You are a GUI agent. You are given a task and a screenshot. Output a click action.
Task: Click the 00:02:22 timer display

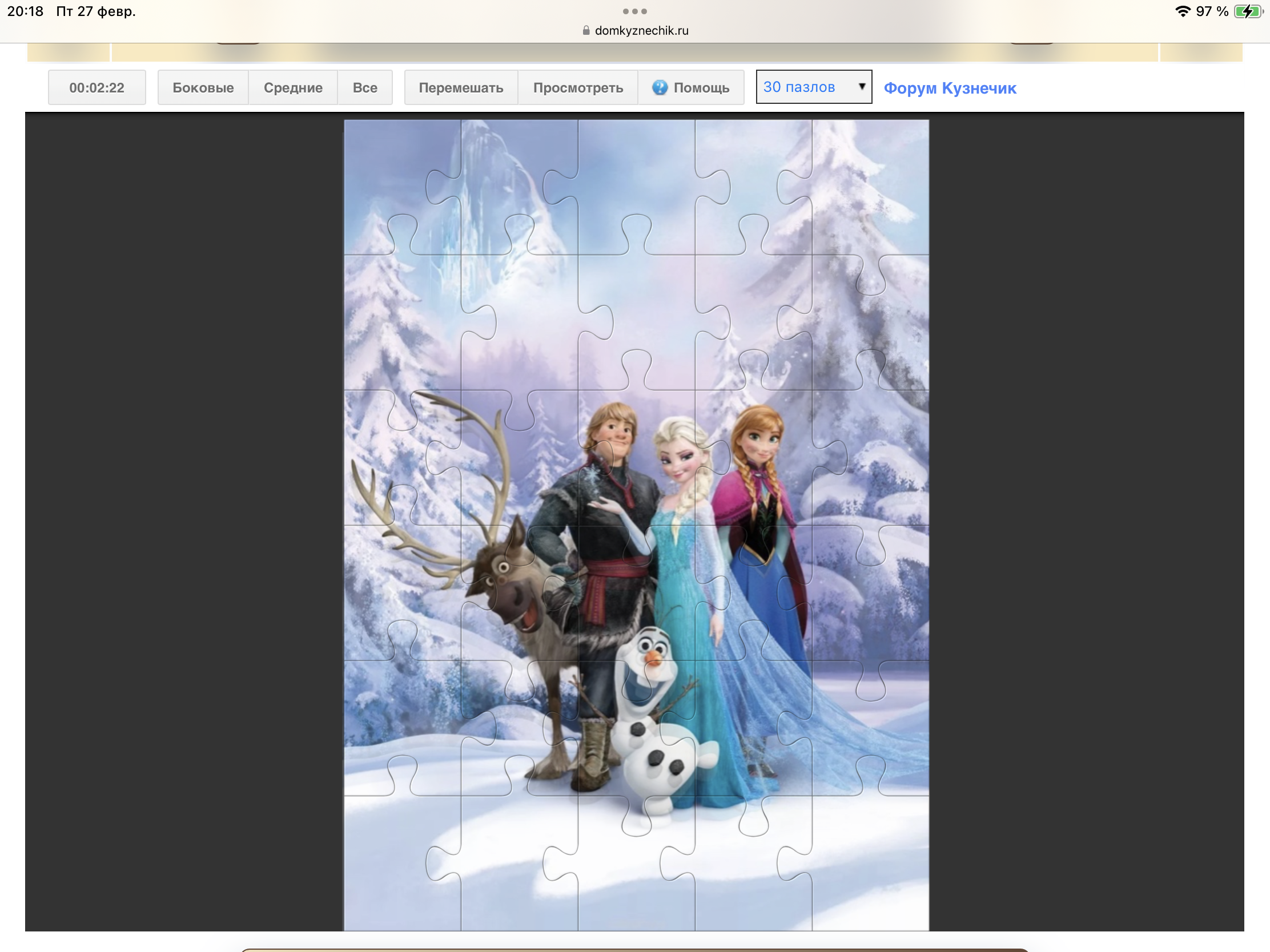(97, 88)
